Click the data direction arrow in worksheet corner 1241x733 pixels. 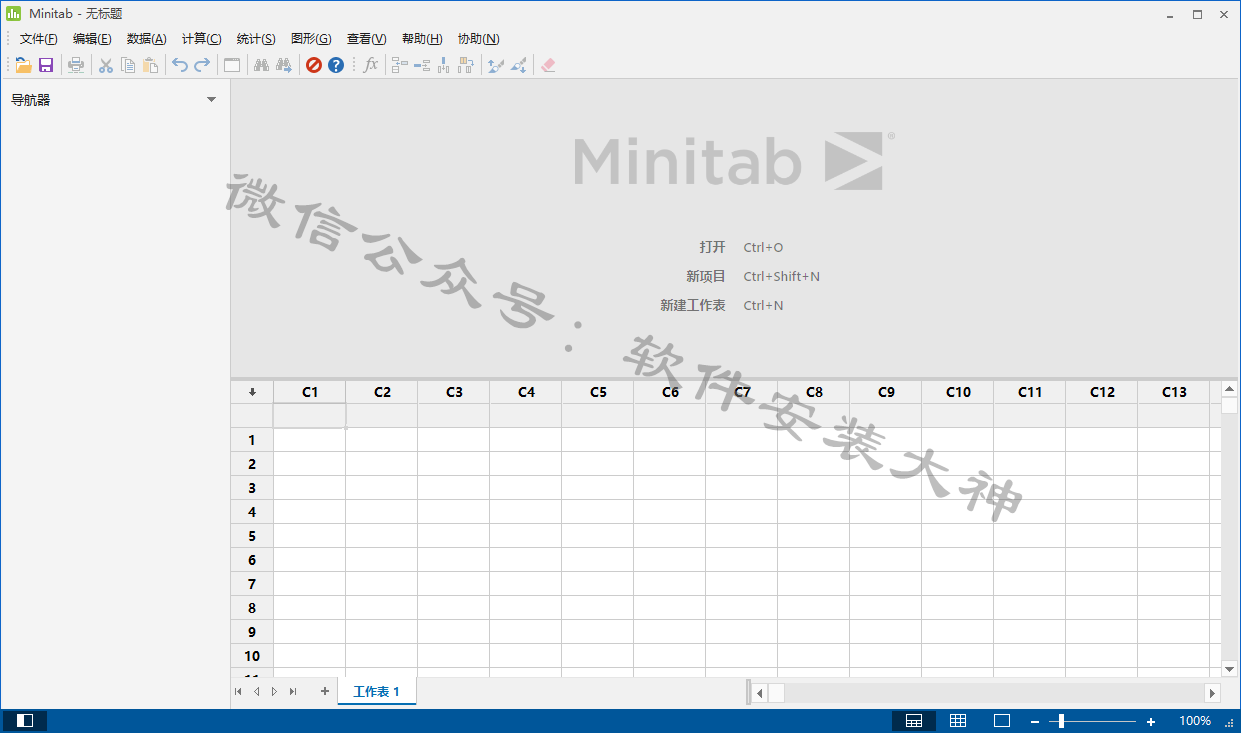tap(252, 392)
